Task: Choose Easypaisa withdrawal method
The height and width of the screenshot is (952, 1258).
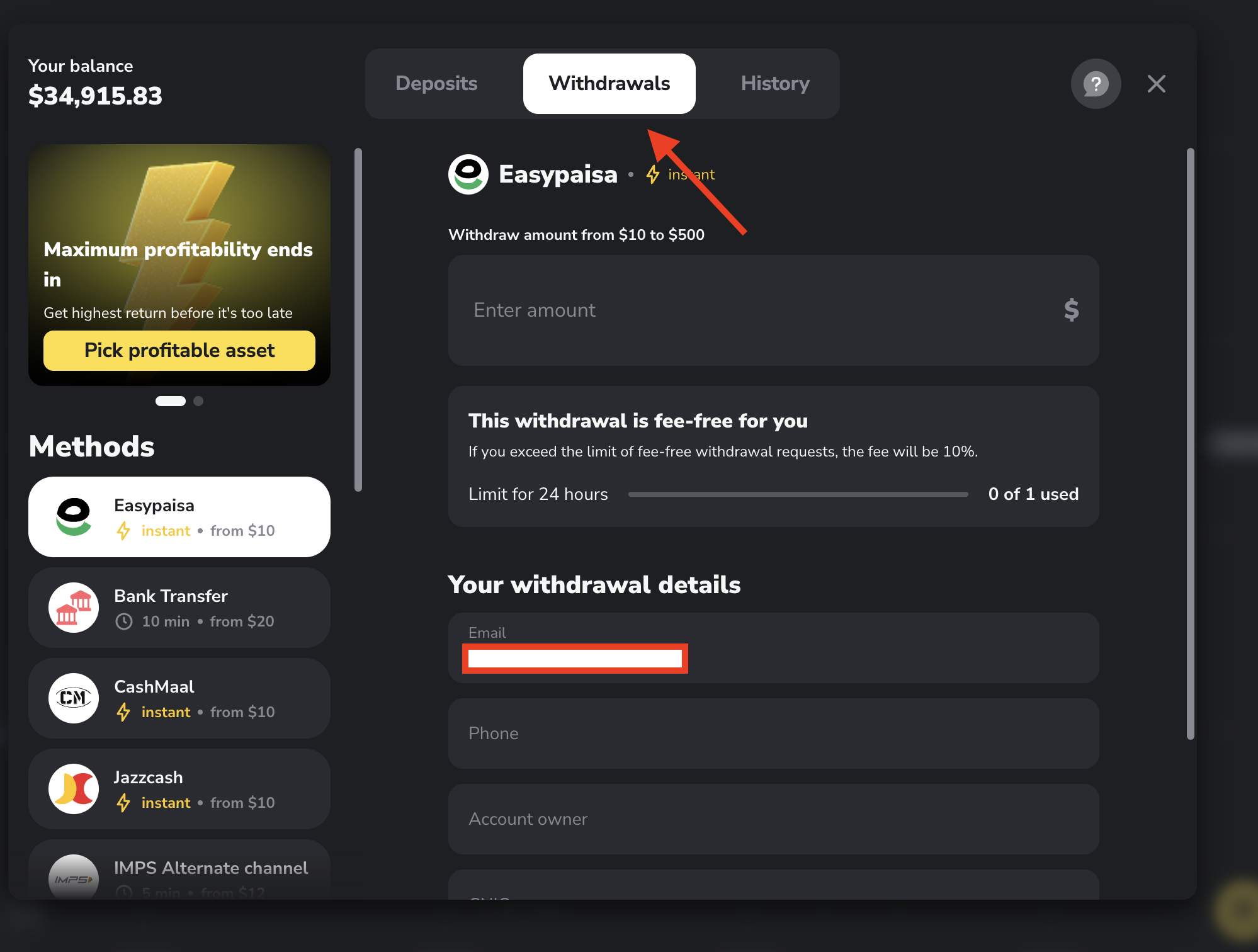Action: tap(179, 517)
